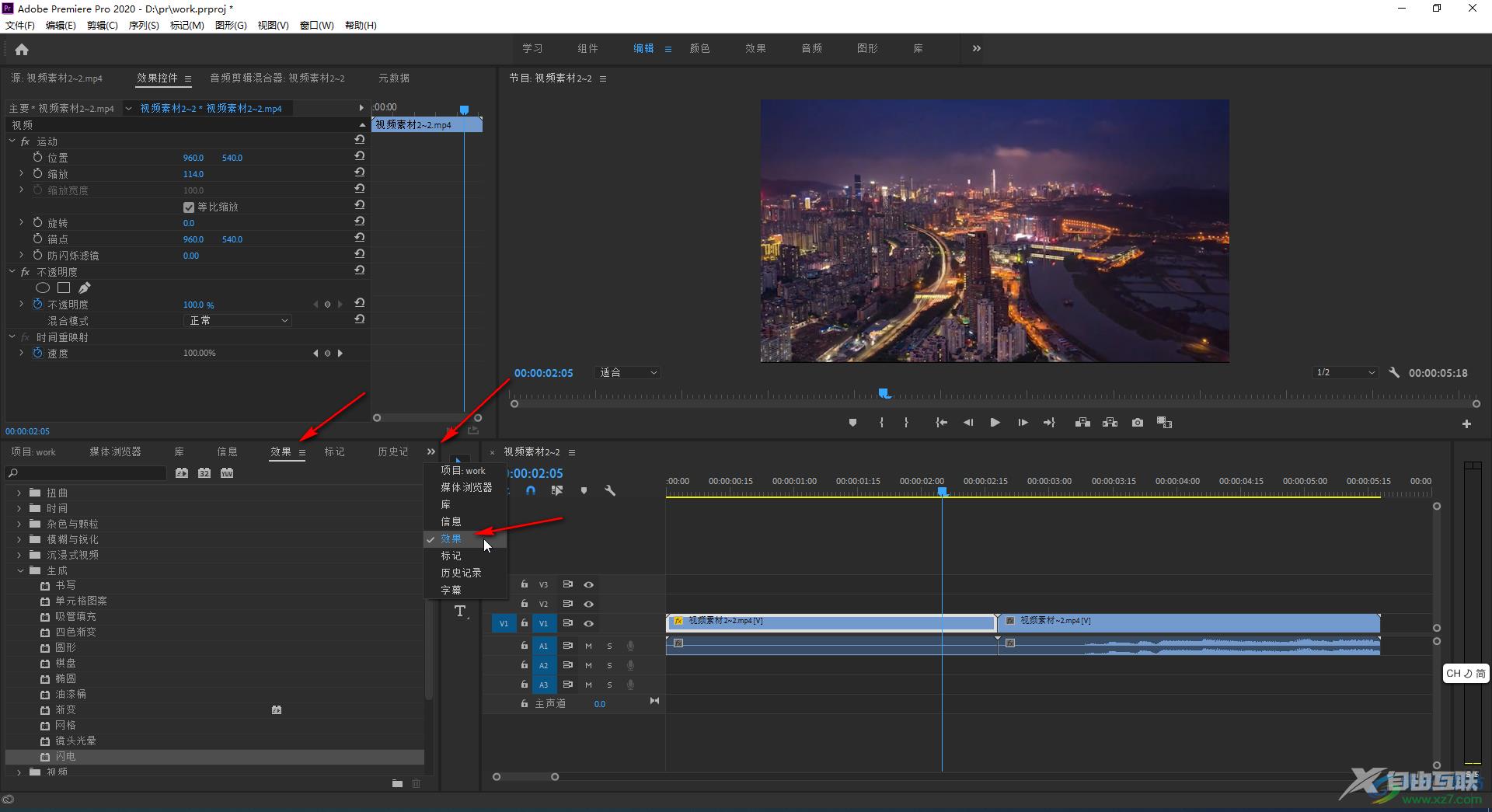Show more workspaces chevron
This screenshot has width=1492, height=812.
click(977, 48)
